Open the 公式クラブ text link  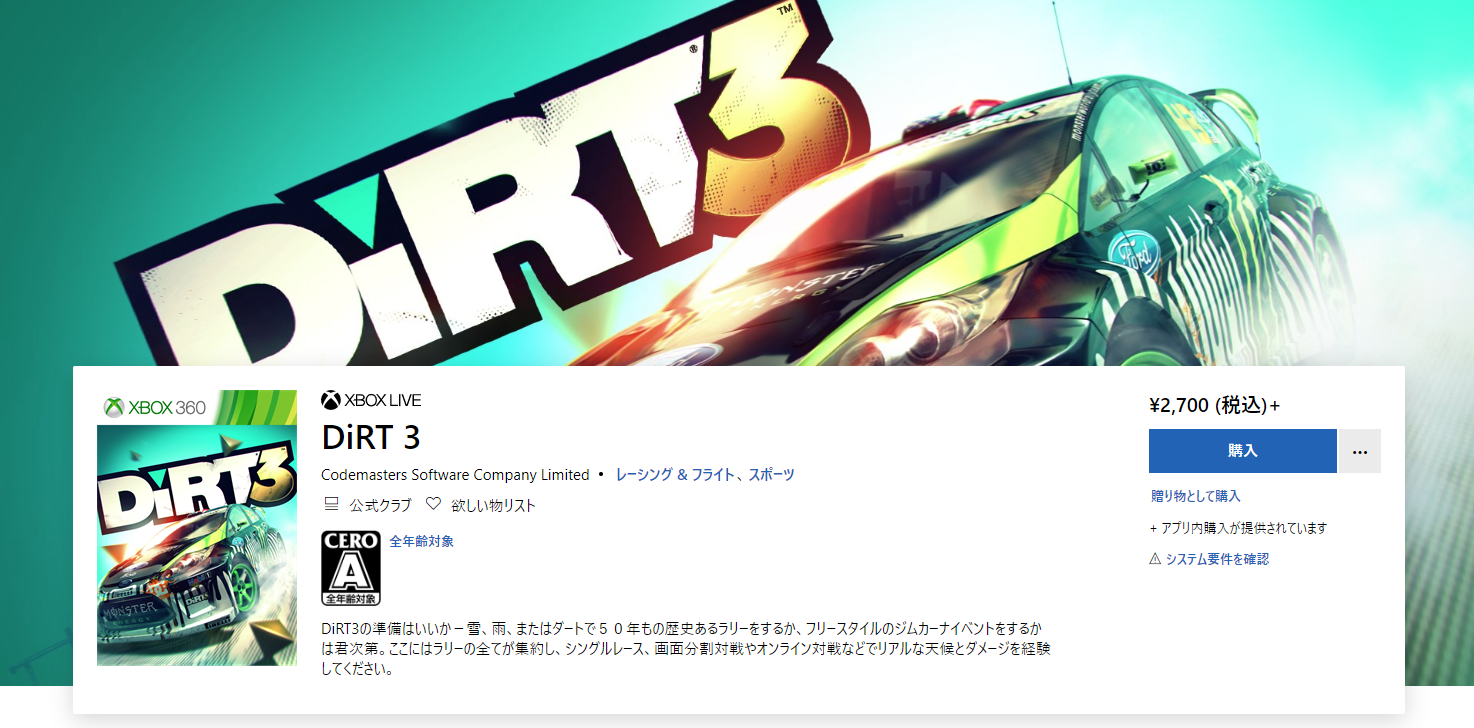point(380,505)
